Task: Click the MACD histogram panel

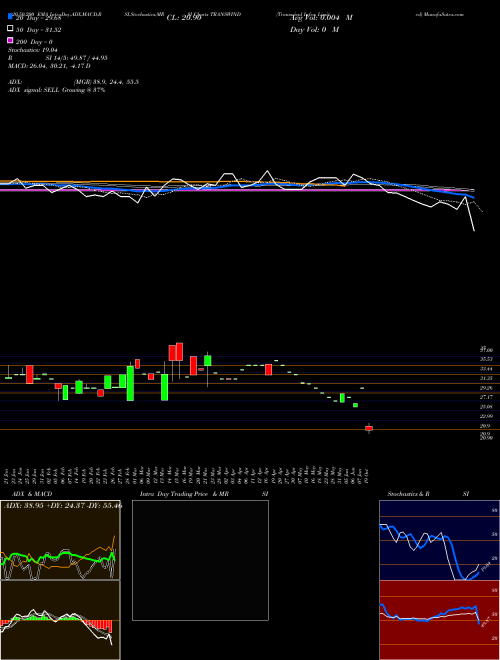Action: [60, 620]
